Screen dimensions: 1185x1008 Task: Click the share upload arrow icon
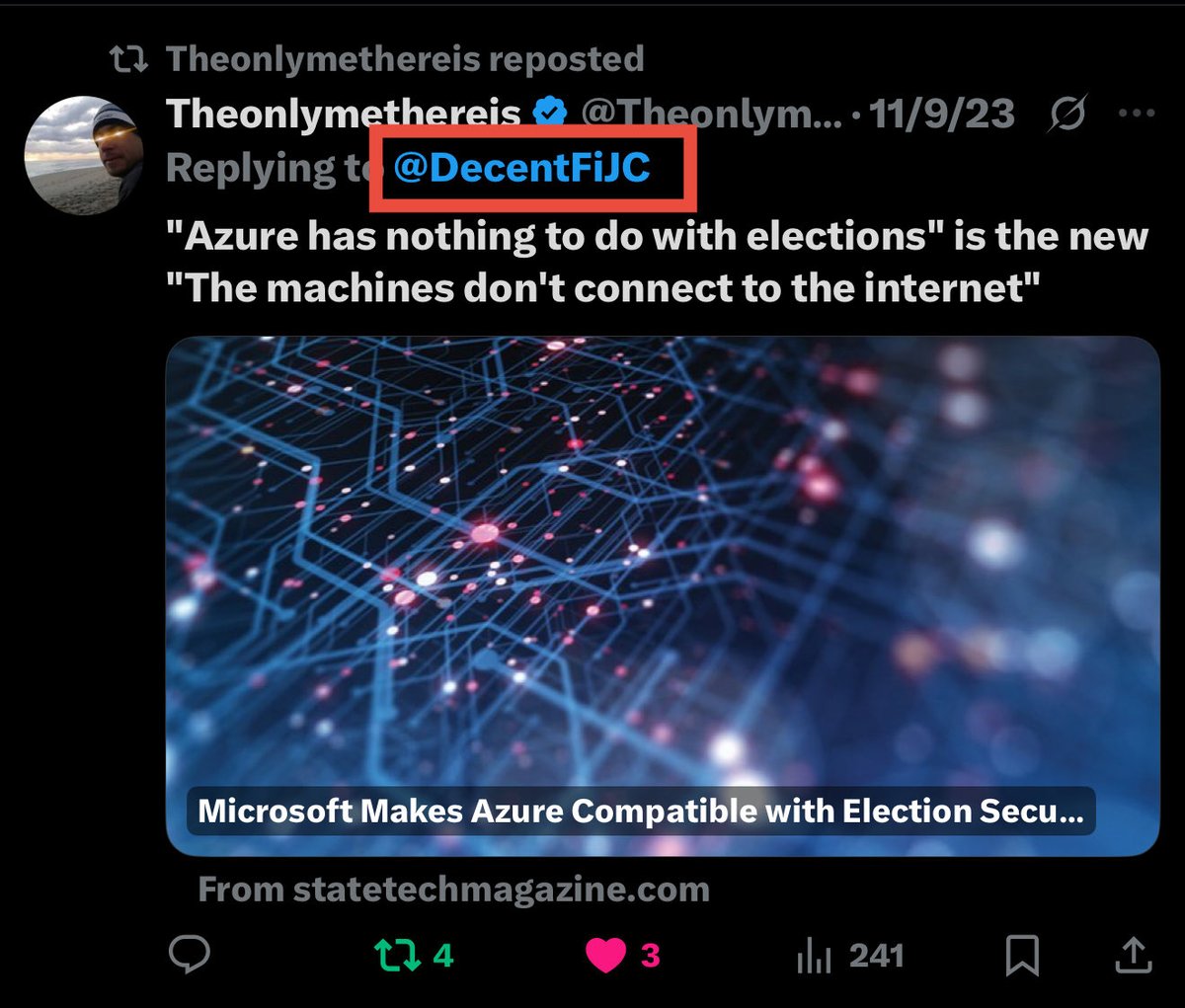point(1134,955)
